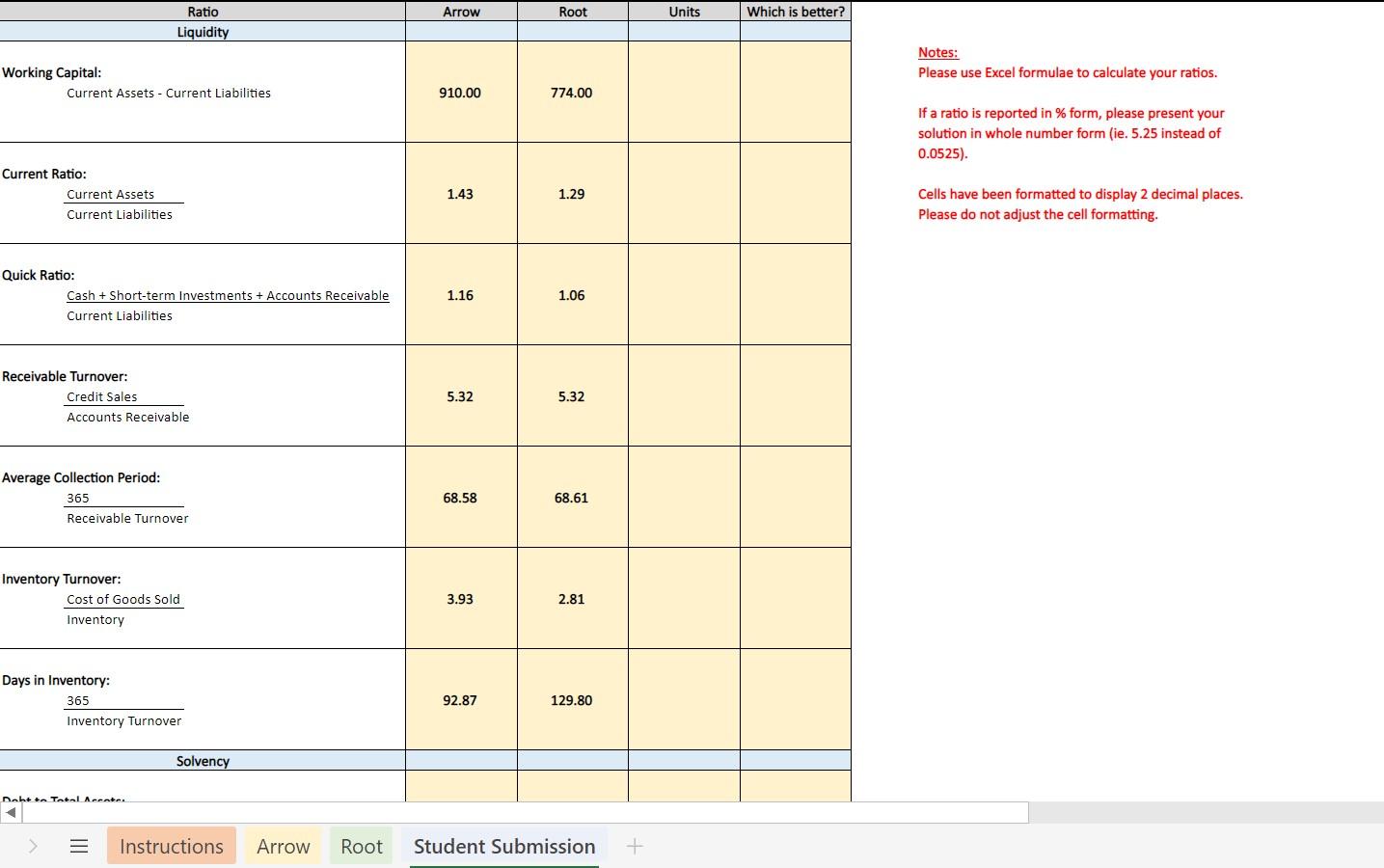Open the Arrow sheet tab
1384x868 pixels.
pyautogui.click(x=283, y=846)
